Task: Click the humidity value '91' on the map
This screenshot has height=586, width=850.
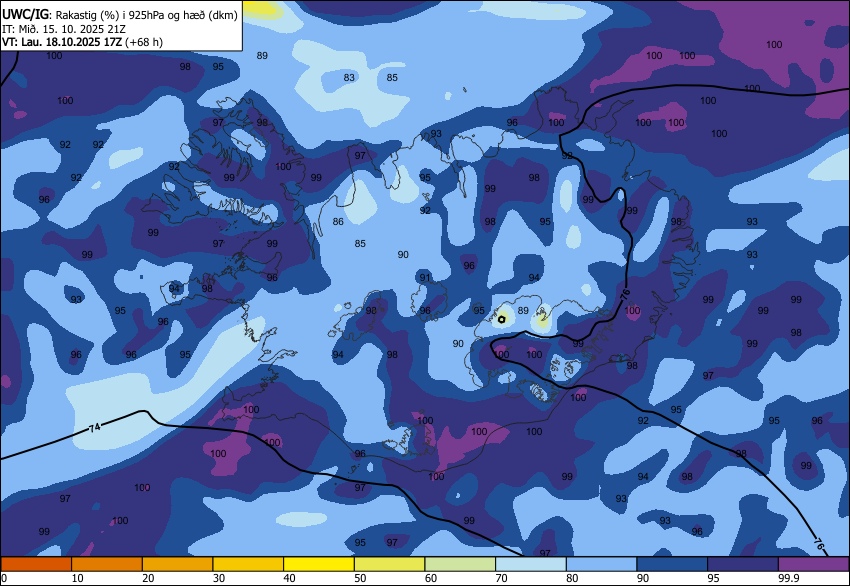Action: click(425, 278)
